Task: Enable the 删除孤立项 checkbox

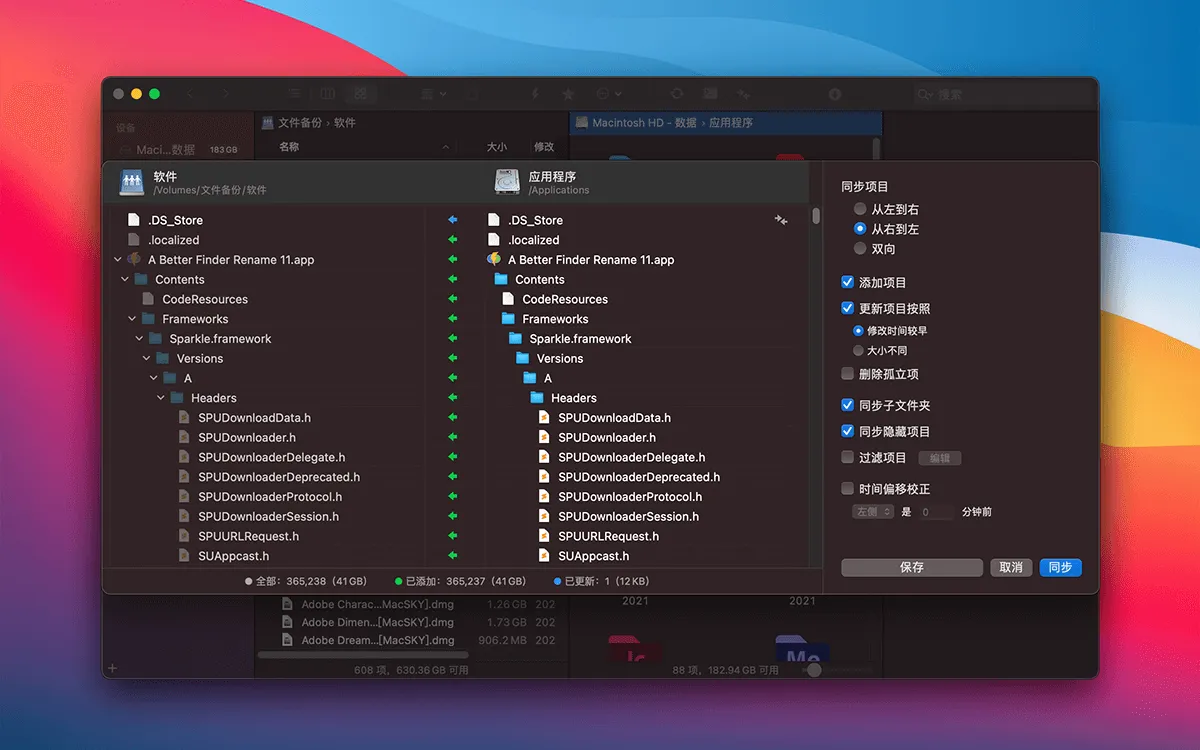Action: (848, 374)
